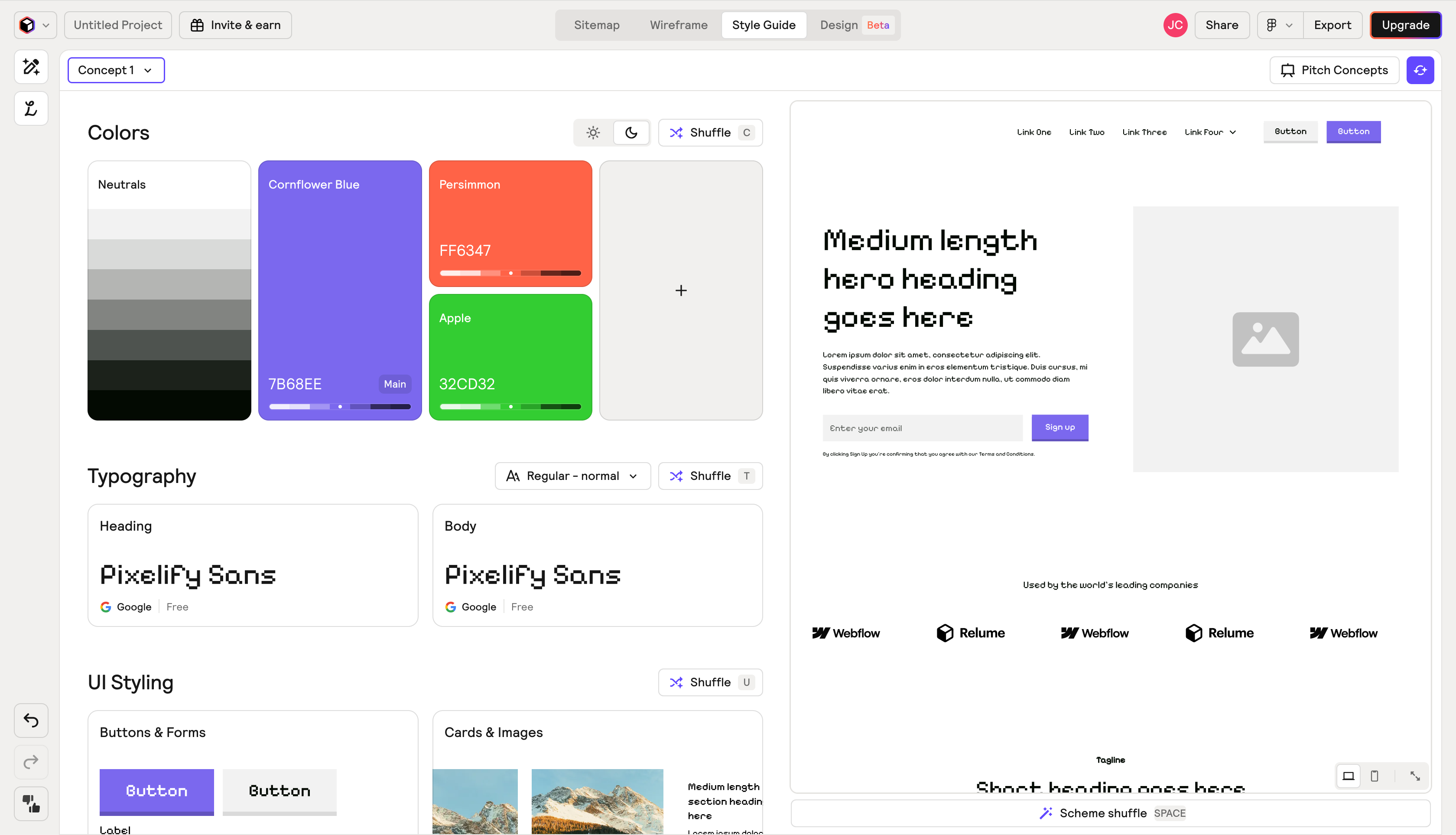Image resolution: width=1456 pixels, height=835 pixels.
Task: Click the Scheme shuffle bar
Action: 1110,813
